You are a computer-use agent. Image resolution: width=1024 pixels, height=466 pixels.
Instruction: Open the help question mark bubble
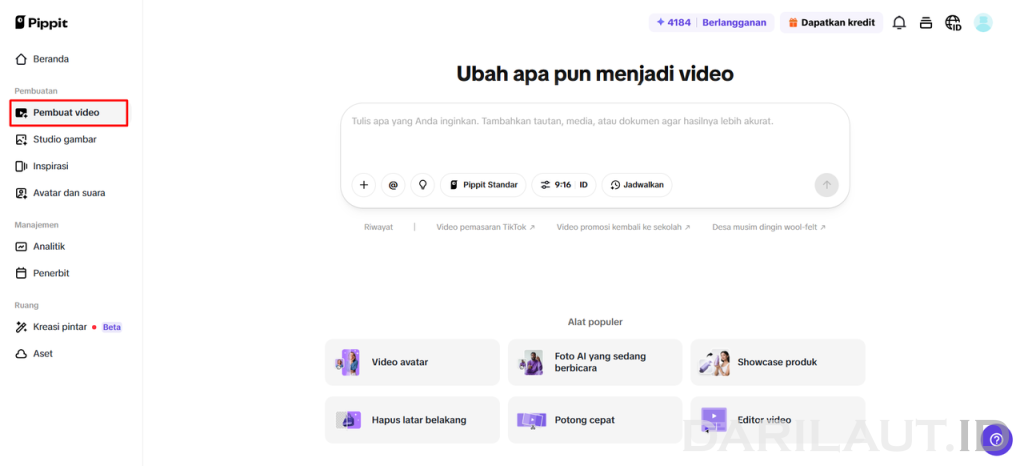[x=996, y=439]
